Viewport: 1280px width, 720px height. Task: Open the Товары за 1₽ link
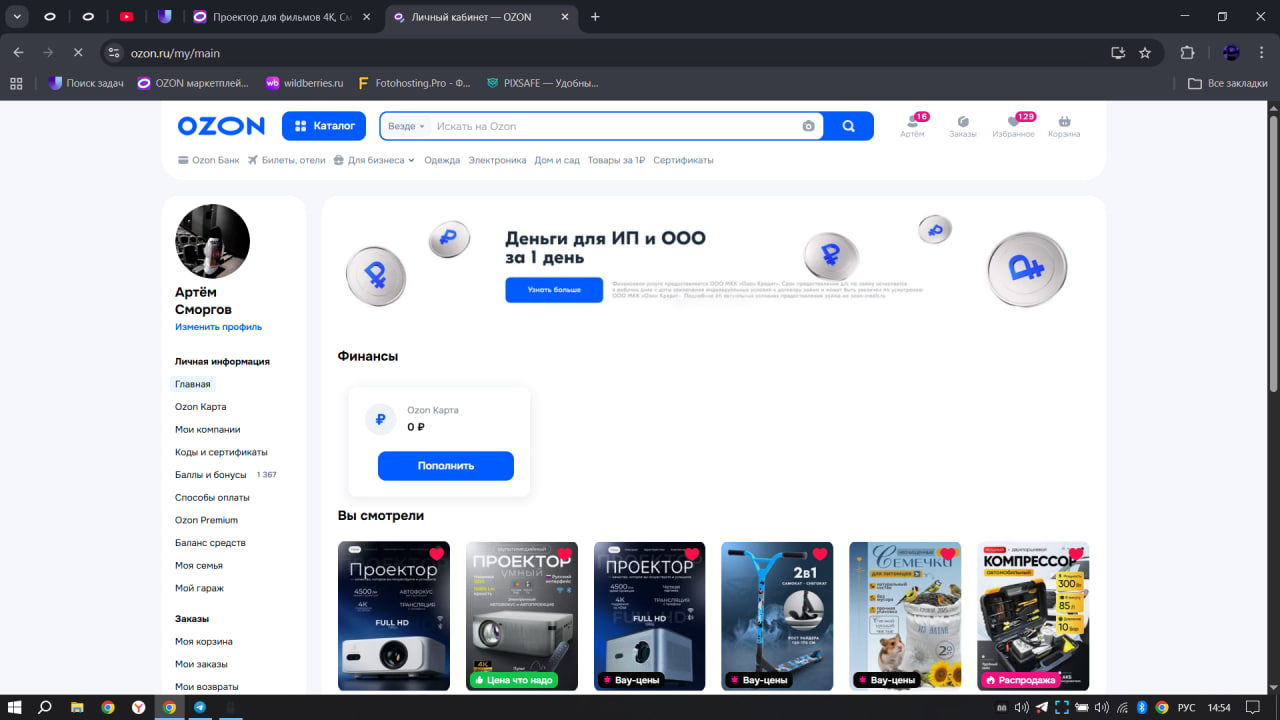(x=616, y=160)
